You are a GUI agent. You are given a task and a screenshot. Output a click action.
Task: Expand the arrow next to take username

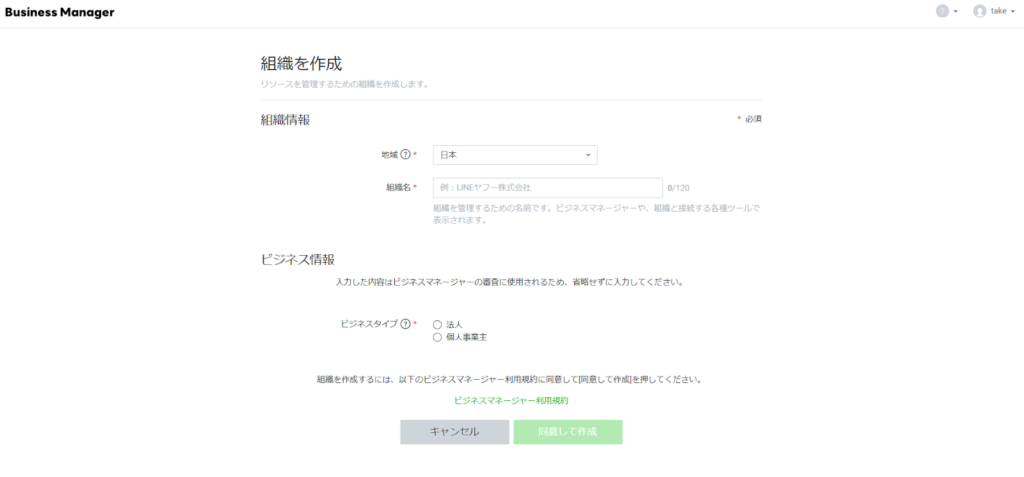click(x=1014, y=12)
